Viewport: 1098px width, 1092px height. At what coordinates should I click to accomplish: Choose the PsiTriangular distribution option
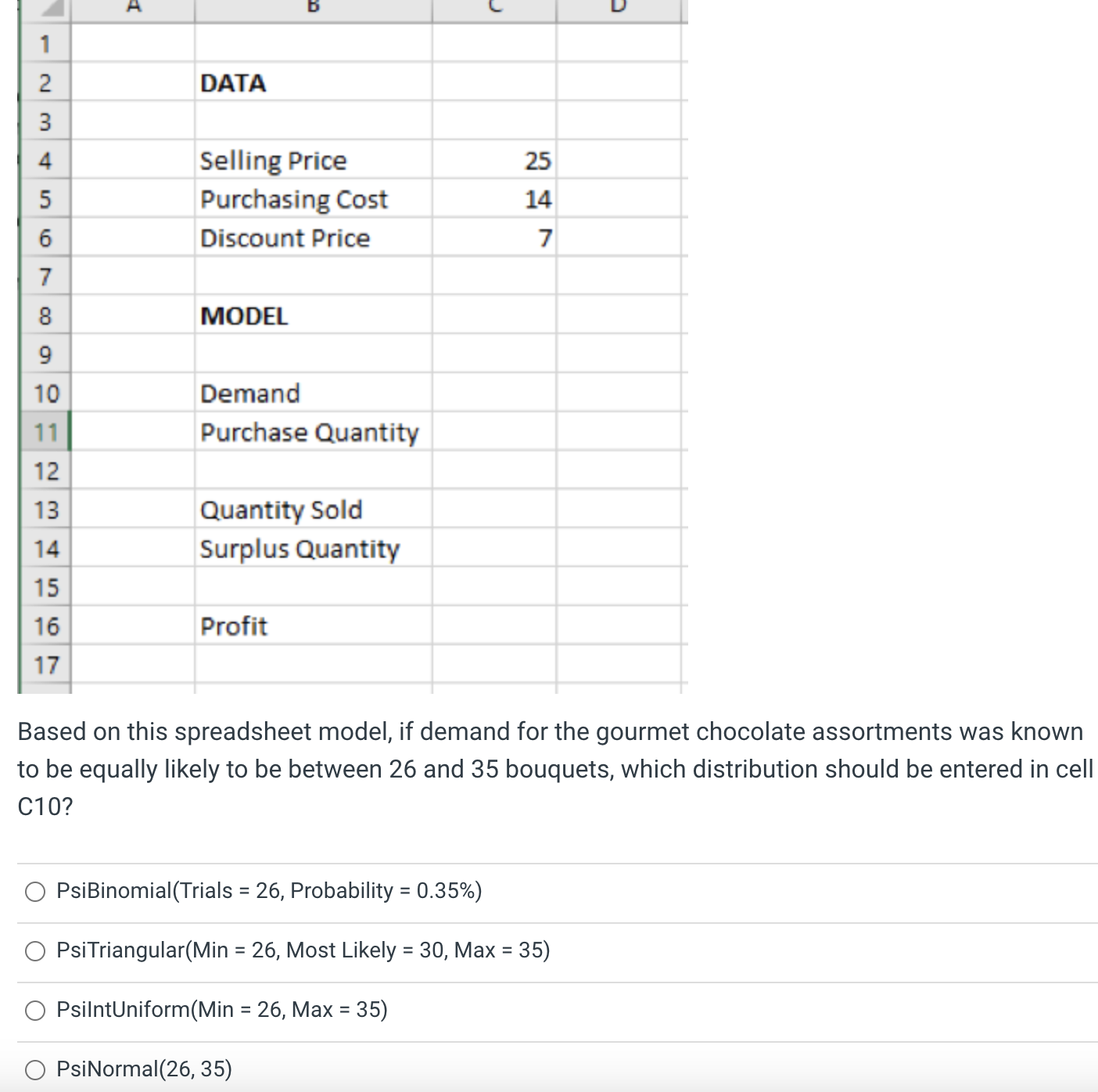pos(34,950)
